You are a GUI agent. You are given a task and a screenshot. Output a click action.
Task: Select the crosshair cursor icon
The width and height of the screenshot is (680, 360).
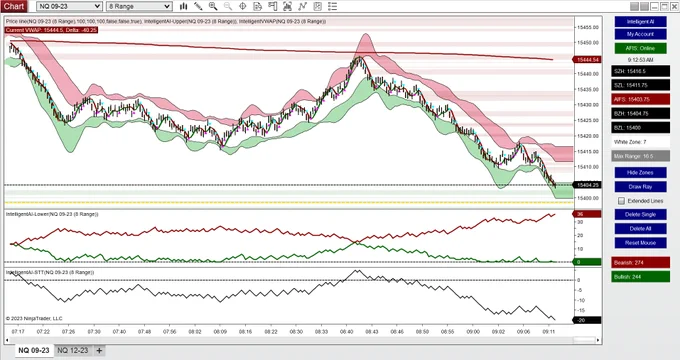tap(242, 6)
